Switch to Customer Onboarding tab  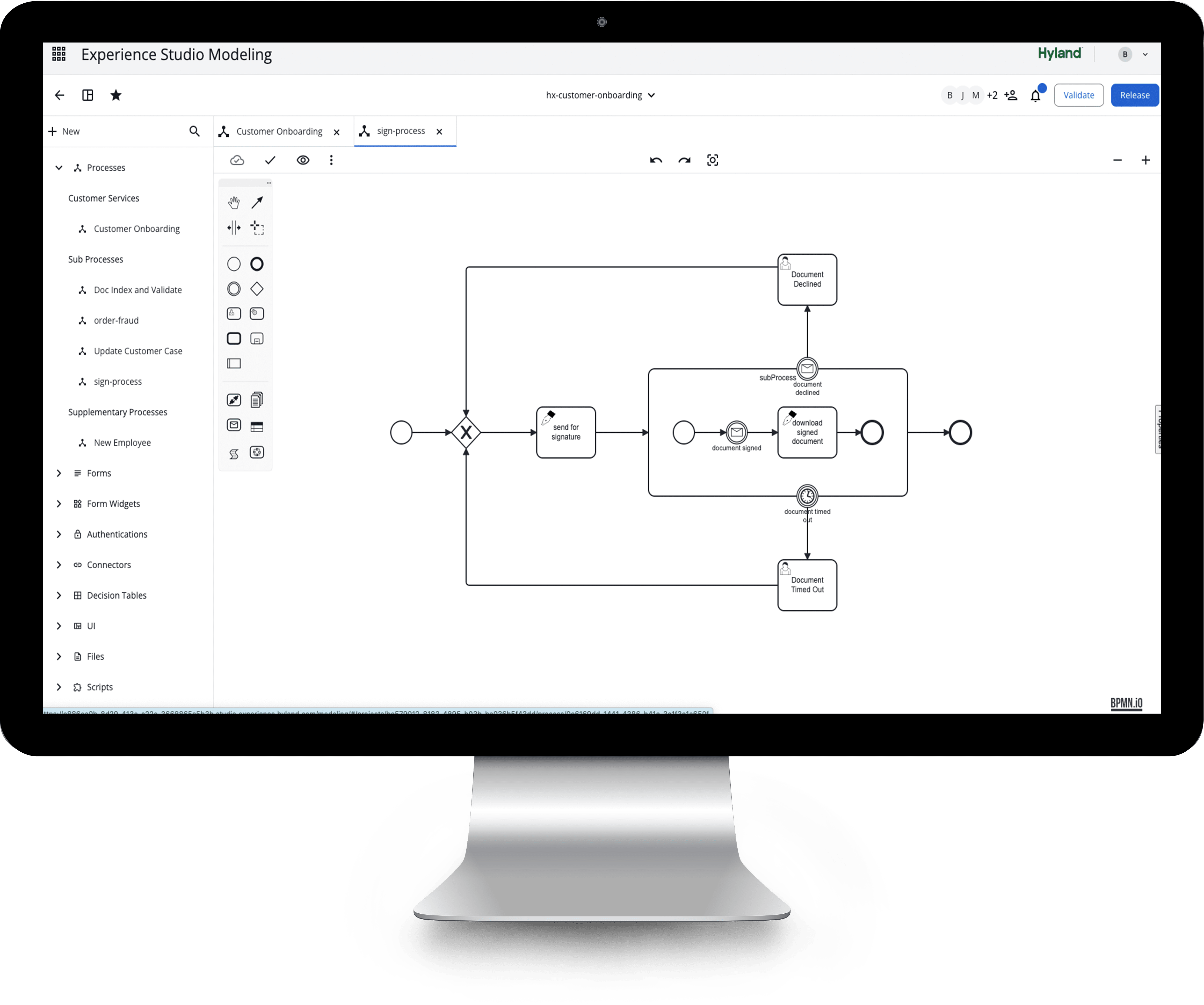pyautogui.click(x=279, y=132)
